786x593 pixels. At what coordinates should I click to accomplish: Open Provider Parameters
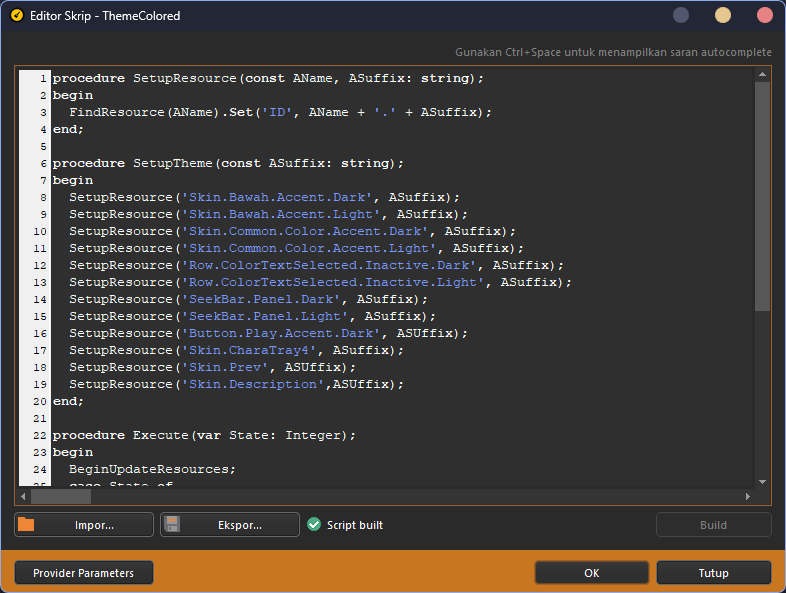point(84,573)
